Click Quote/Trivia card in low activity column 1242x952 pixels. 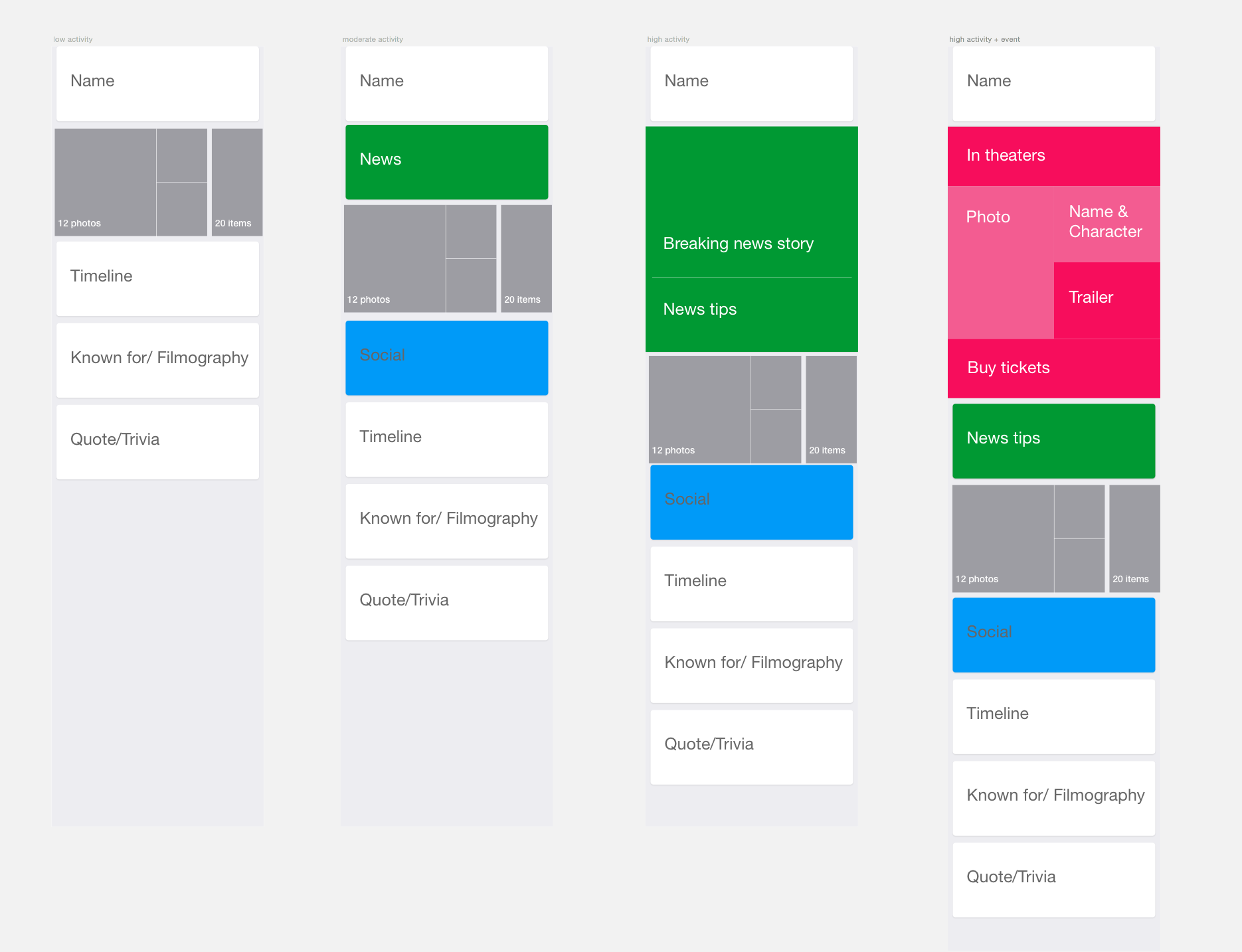157,442
